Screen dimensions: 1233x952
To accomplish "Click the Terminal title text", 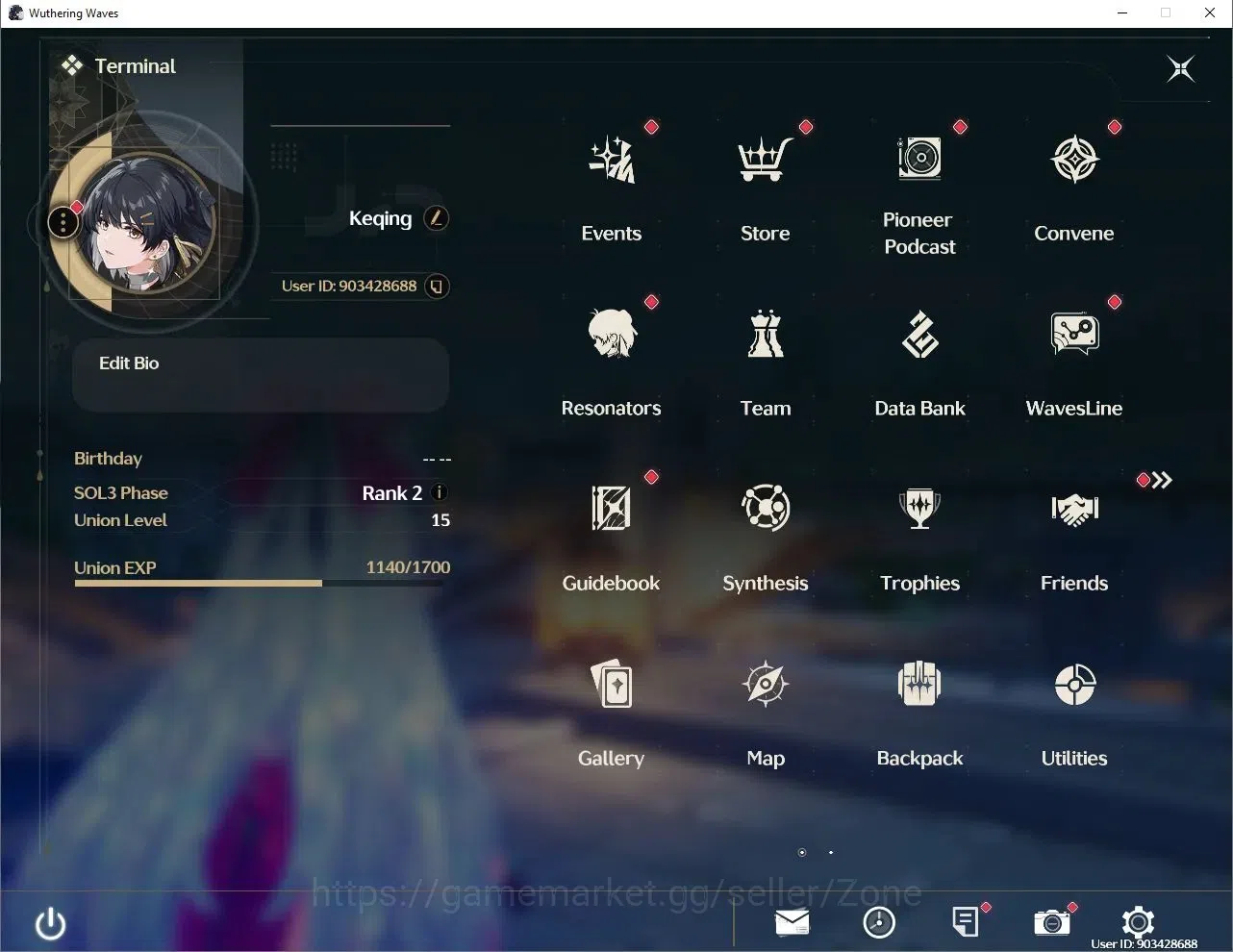I will 136,66.
